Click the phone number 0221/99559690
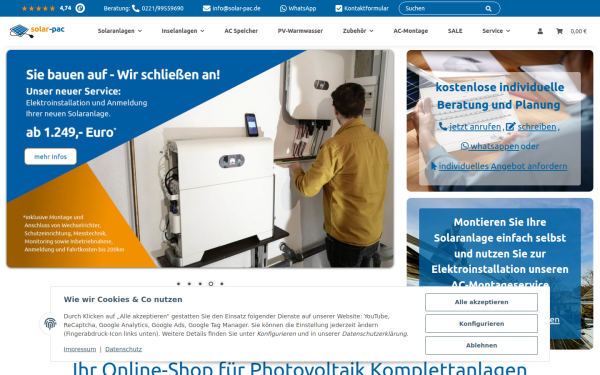The width and height of the screenshot is (600, 375). [x=163, y=8]
